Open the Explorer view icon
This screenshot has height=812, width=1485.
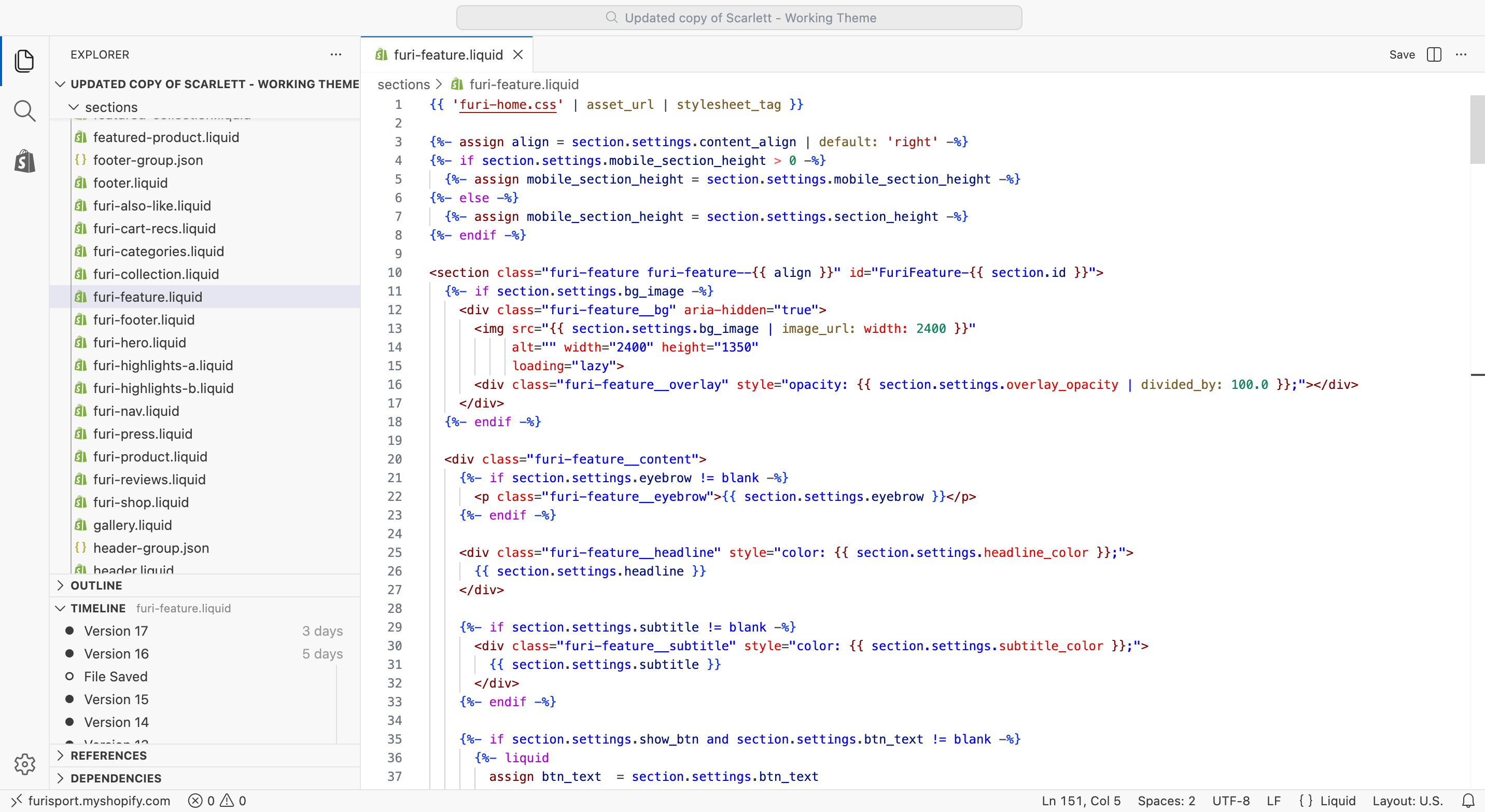pyautogui.click(x=24, y=61)
